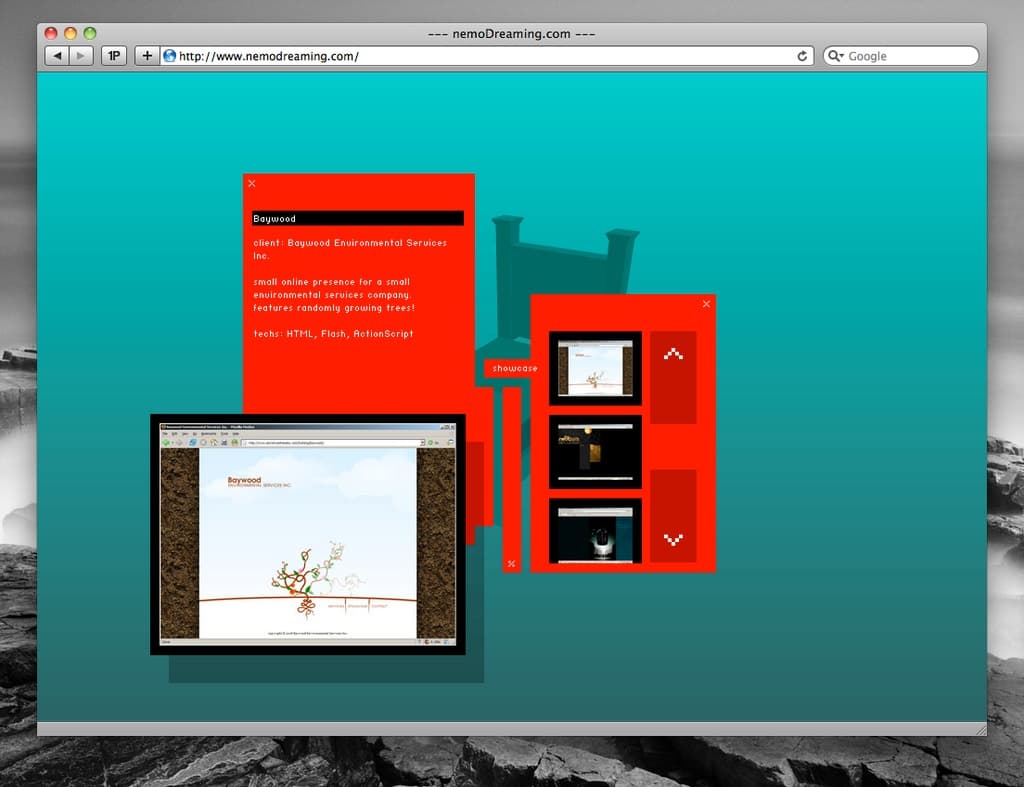The height and width of the screenshot is (787, 1024).
Task: Click the globe site icon beside the URL
Action: tap(169, 56)
